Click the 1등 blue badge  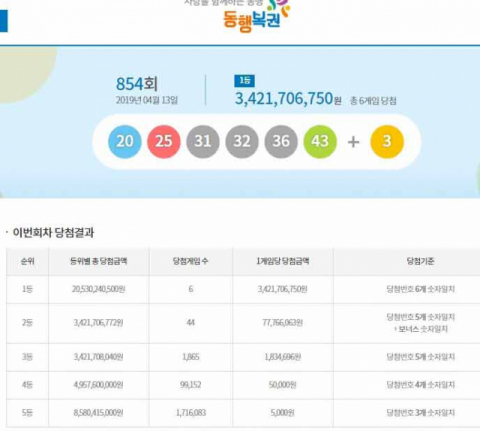(245, 80)
